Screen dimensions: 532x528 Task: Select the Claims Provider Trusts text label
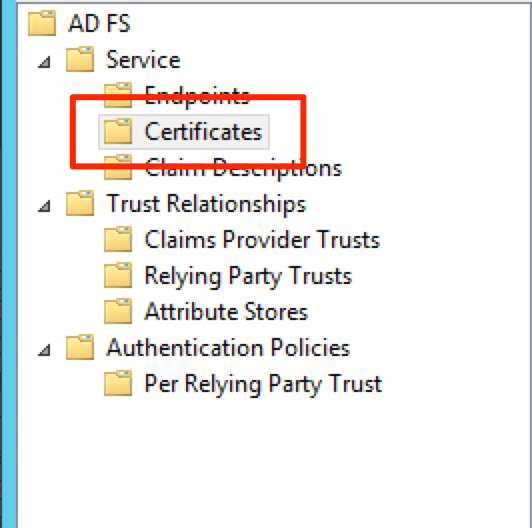[262, 240]
